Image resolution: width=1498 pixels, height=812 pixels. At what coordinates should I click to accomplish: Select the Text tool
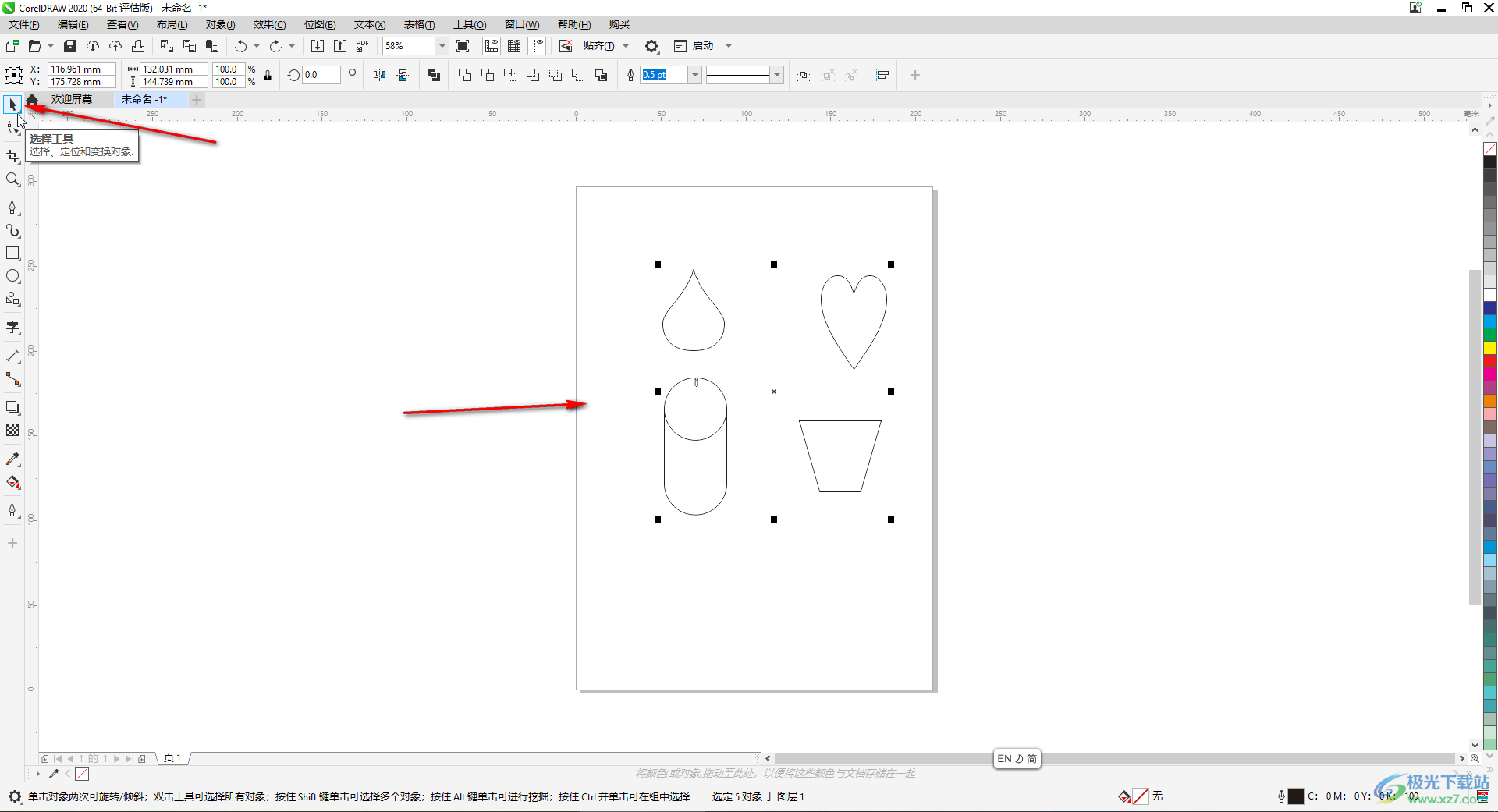12,328
